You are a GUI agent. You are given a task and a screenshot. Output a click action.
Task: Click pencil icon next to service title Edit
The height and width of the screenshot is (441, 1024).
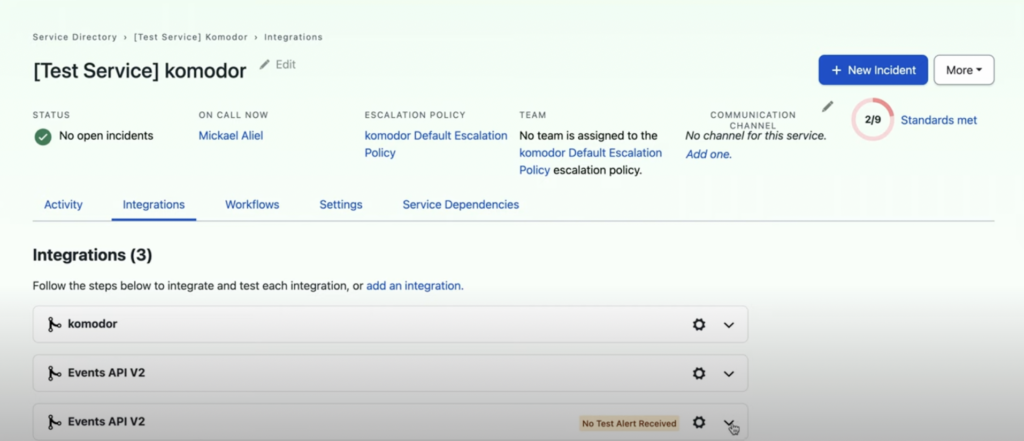pyautogui.click(x=264, y=64)
